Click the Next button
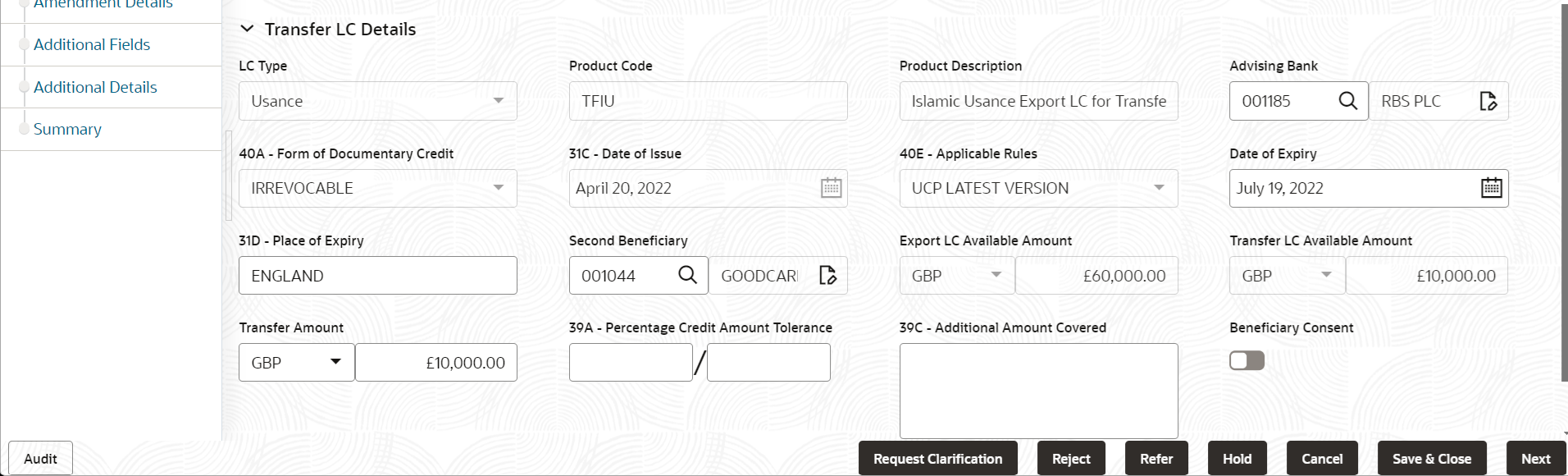This screenshot has width=1568, height=476. point(1535,458)
